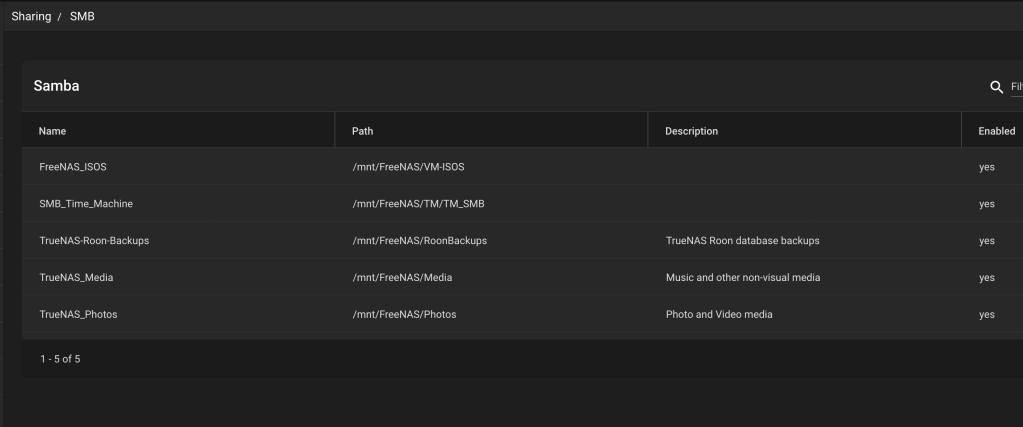Open the TrueNAS-Roon-Backups share entry
This screenshot has width=1023, height=427.
click(x=93, y=241)
